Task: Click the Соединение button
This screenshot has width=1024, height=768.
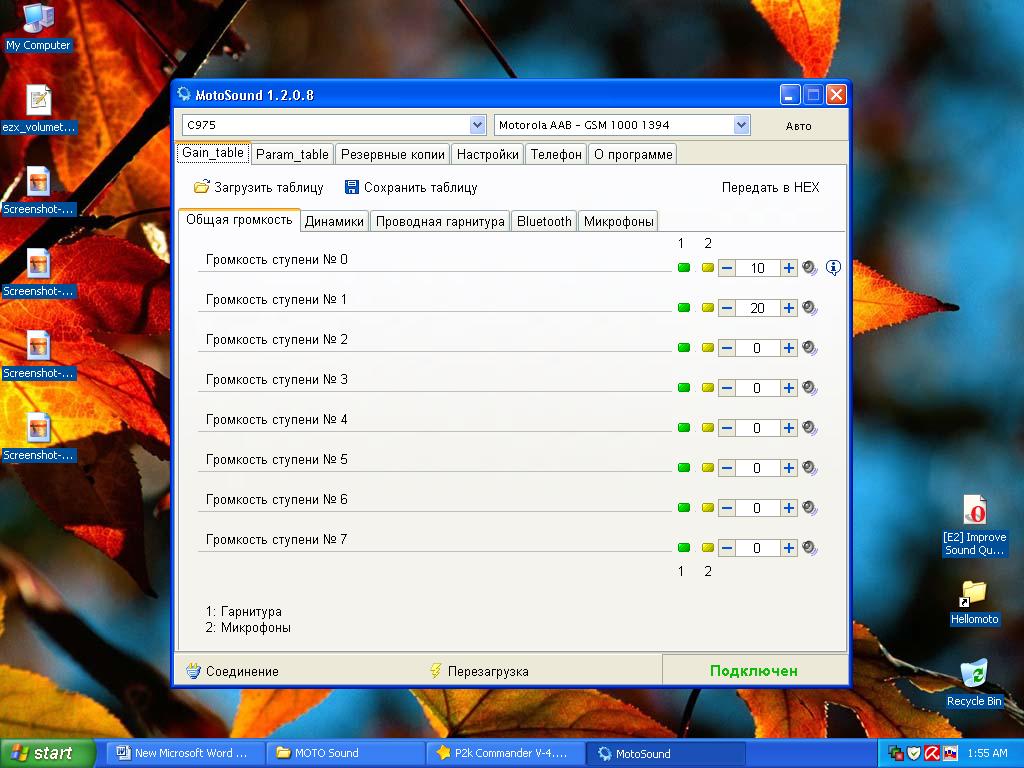Action: [x=232, y=671]
